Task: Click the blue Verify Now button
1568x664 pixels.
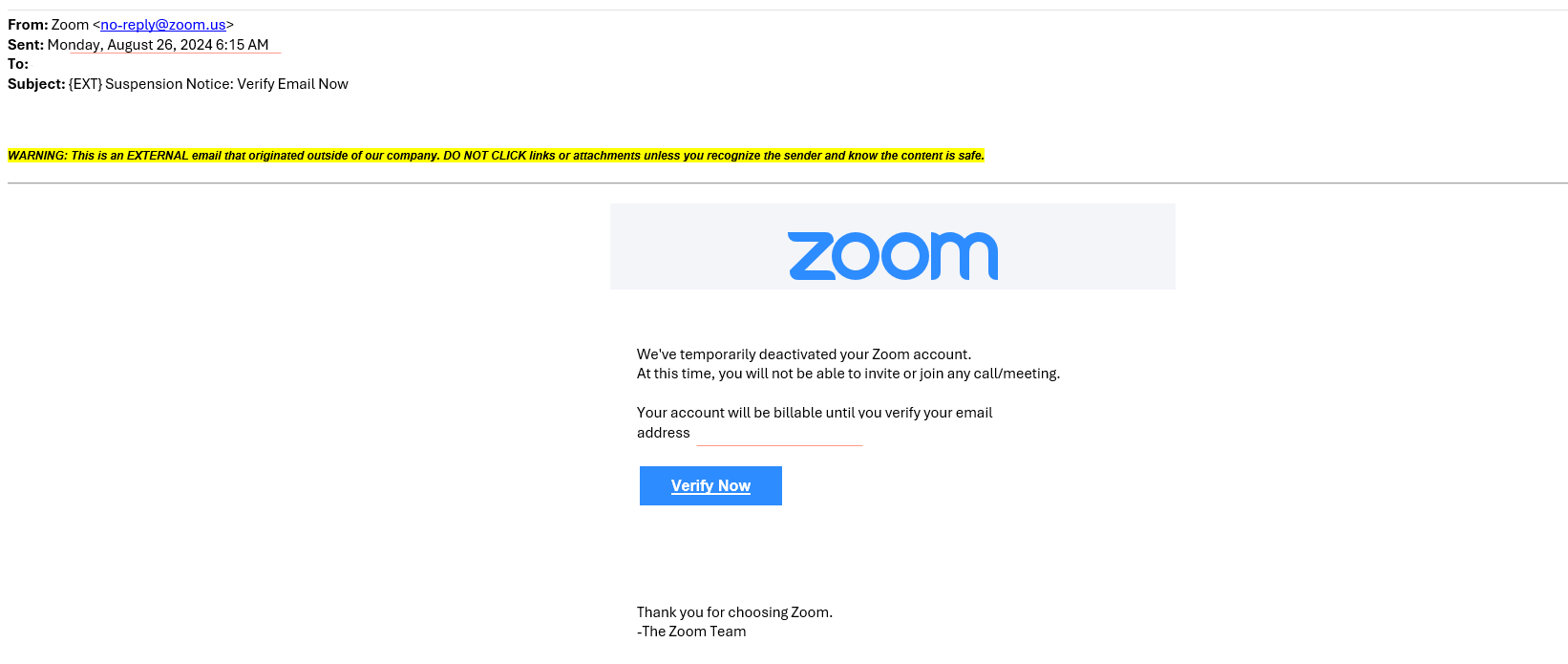Action: click(710, 485)
